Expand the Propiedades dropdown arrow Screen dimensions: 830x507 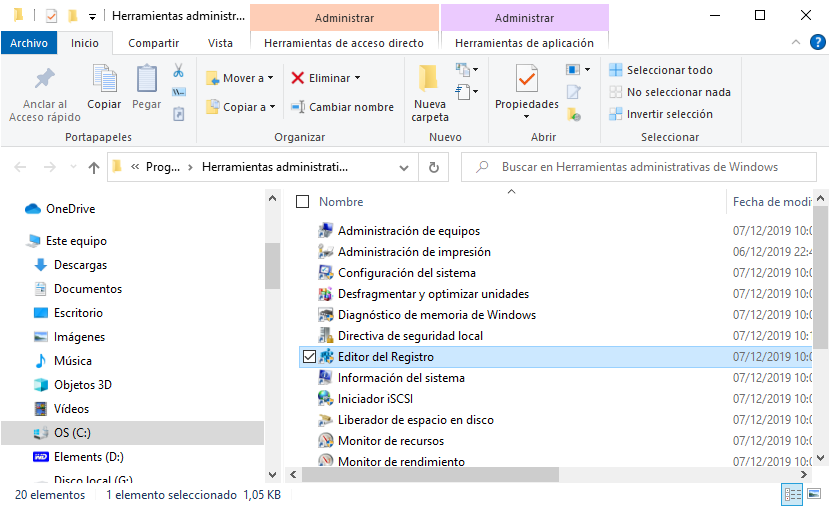(526, 117)
